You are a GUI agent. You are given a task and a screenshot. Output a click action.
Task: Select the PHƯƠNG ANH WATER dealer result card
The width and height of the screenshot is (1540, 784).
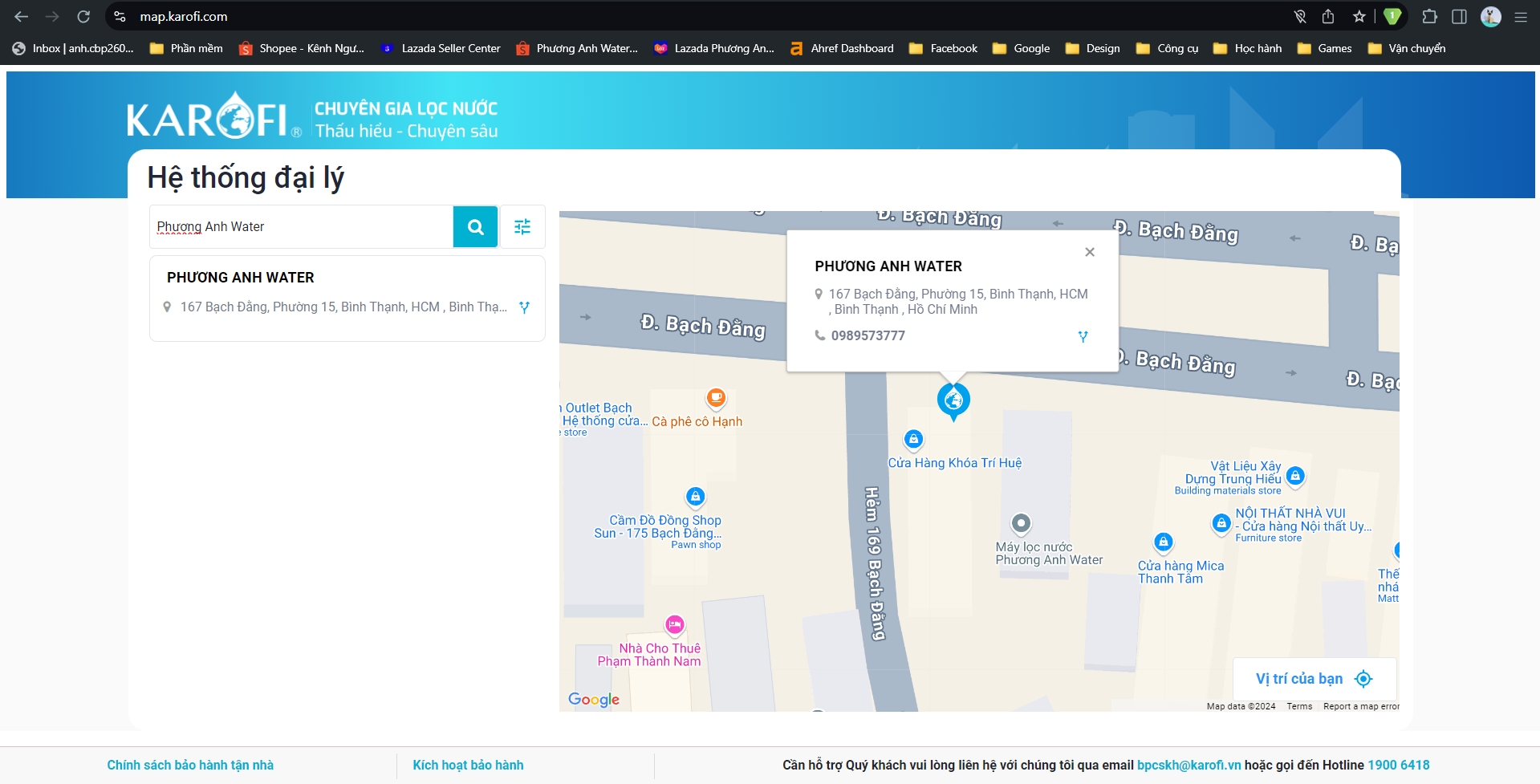click(347, 299)
